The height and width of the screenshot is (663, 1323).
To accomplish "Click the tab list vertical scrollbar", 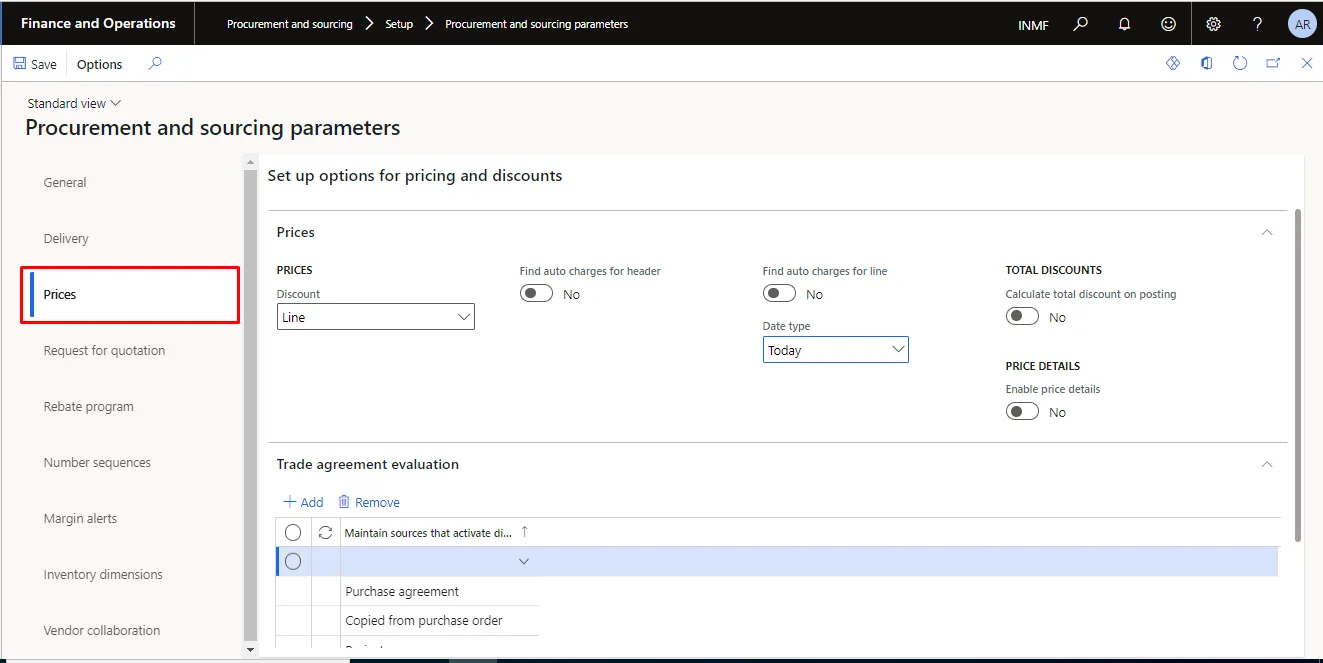I will (x=251, y=405).
